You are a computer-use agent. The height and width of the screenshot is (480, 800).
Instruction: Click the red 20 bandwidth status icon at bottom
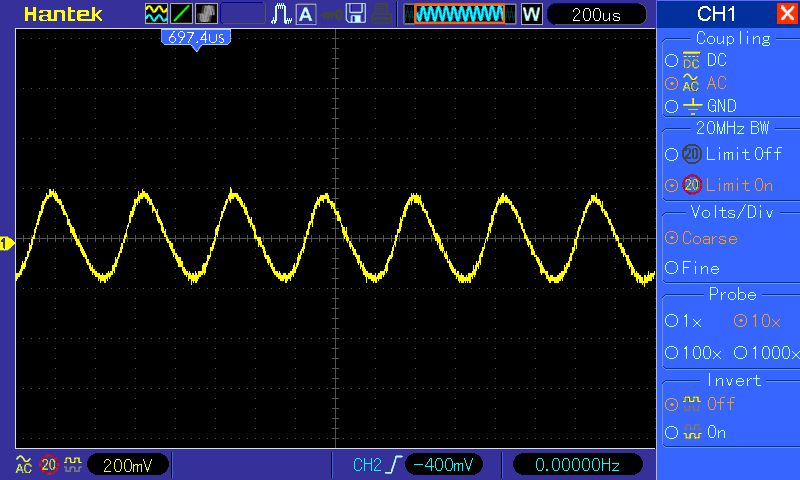(x=49, y=465)
